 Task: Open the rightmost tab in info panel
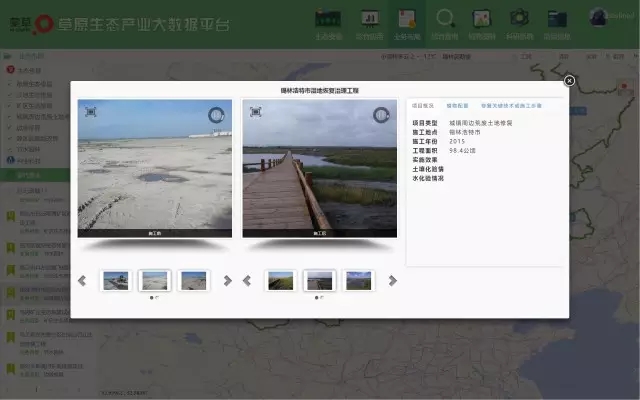tap(511, 105)
